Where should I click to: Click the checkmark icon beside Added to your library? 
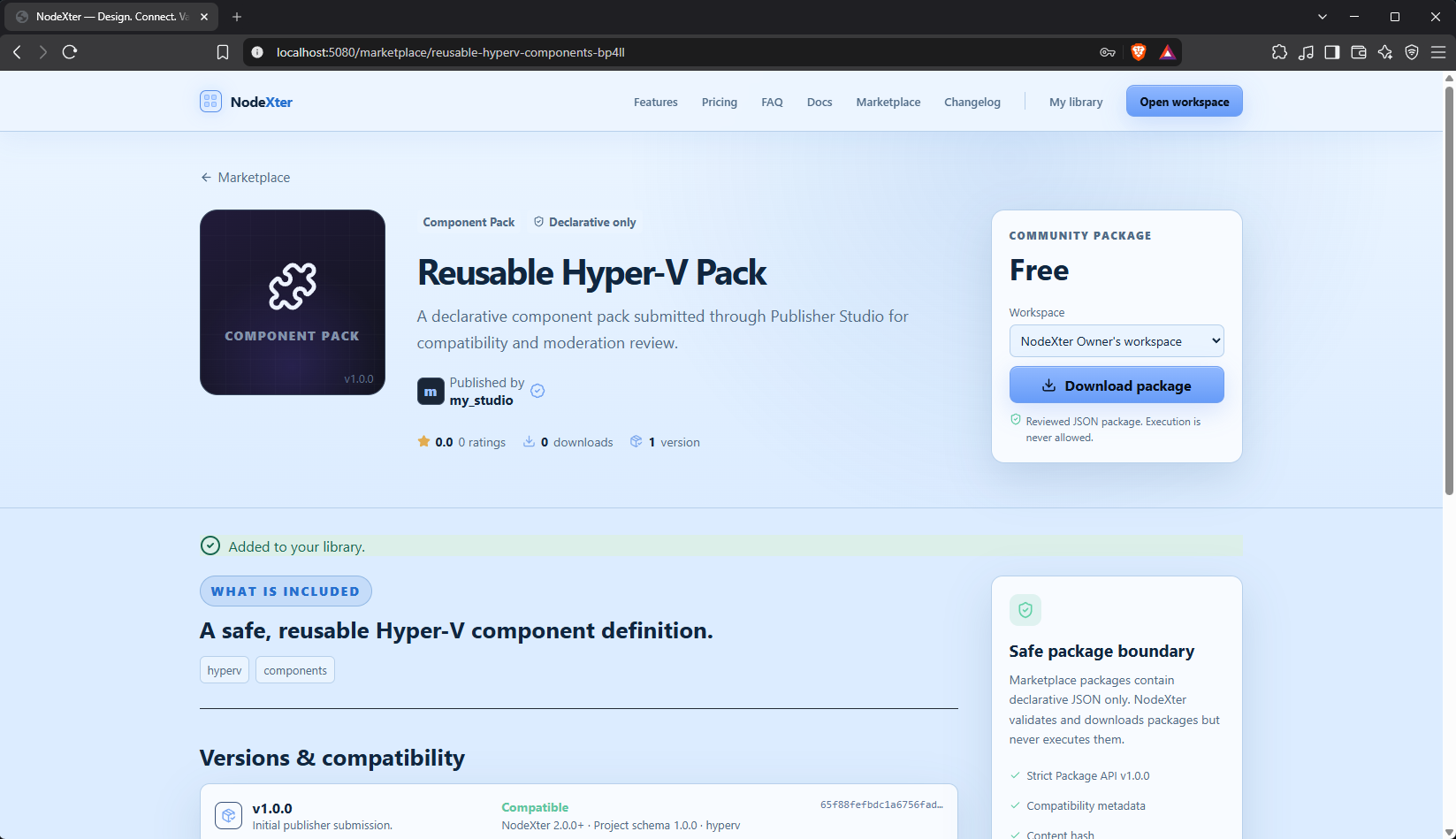pos(210,545)
